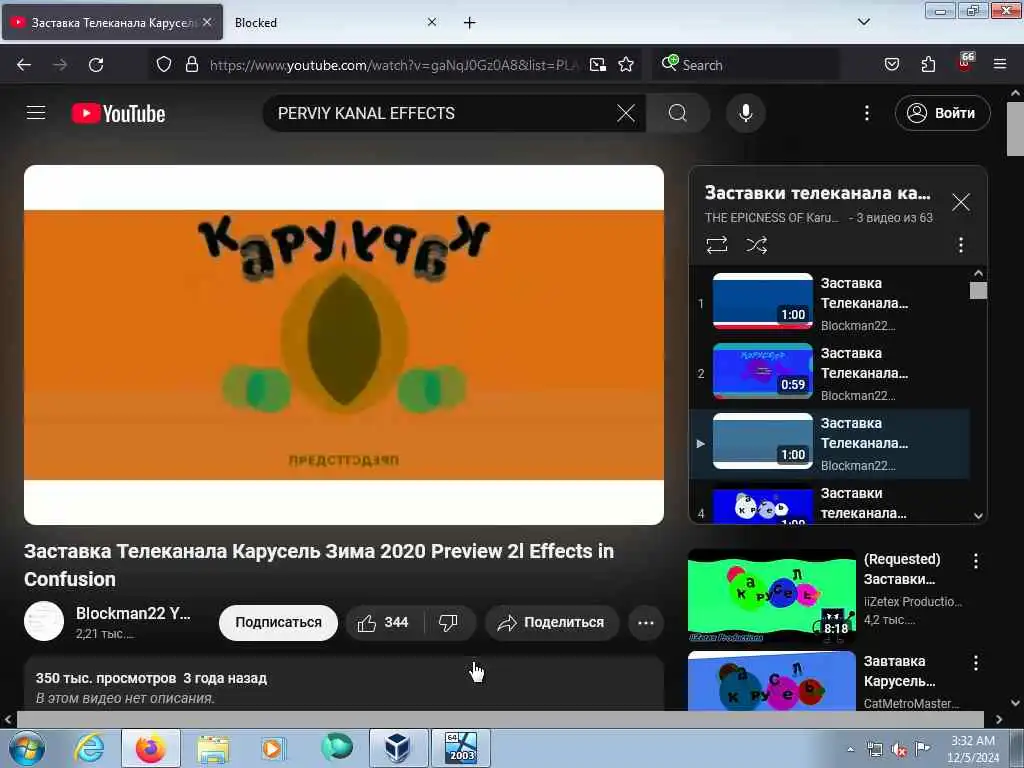Open the (Requested) Заставки recommended video thumbnail
Image resolution: width=1024 pixels, height=768 pixels.
pyautogui.click(x=771, y=596)
